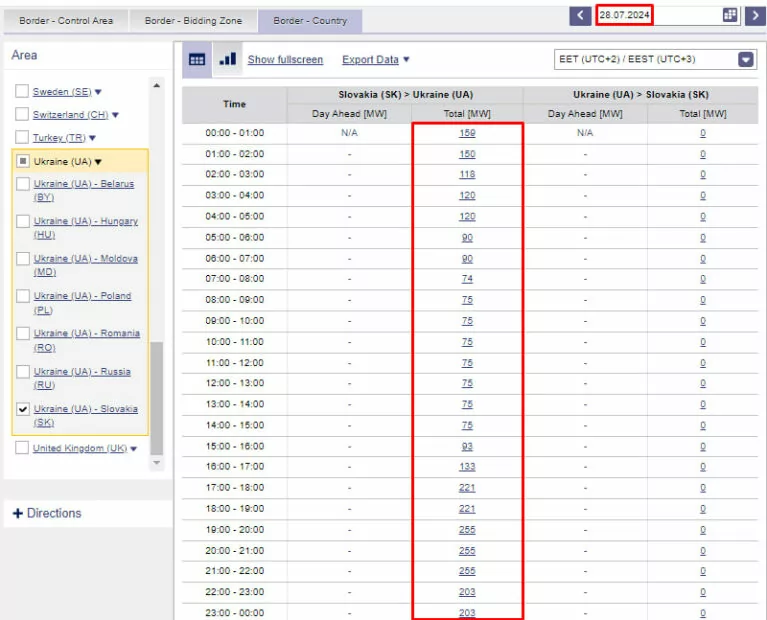767x620 pixels.
Task: Open the 74 MW total at 07:00 - 08:00
Action: [x=467, y=278]
